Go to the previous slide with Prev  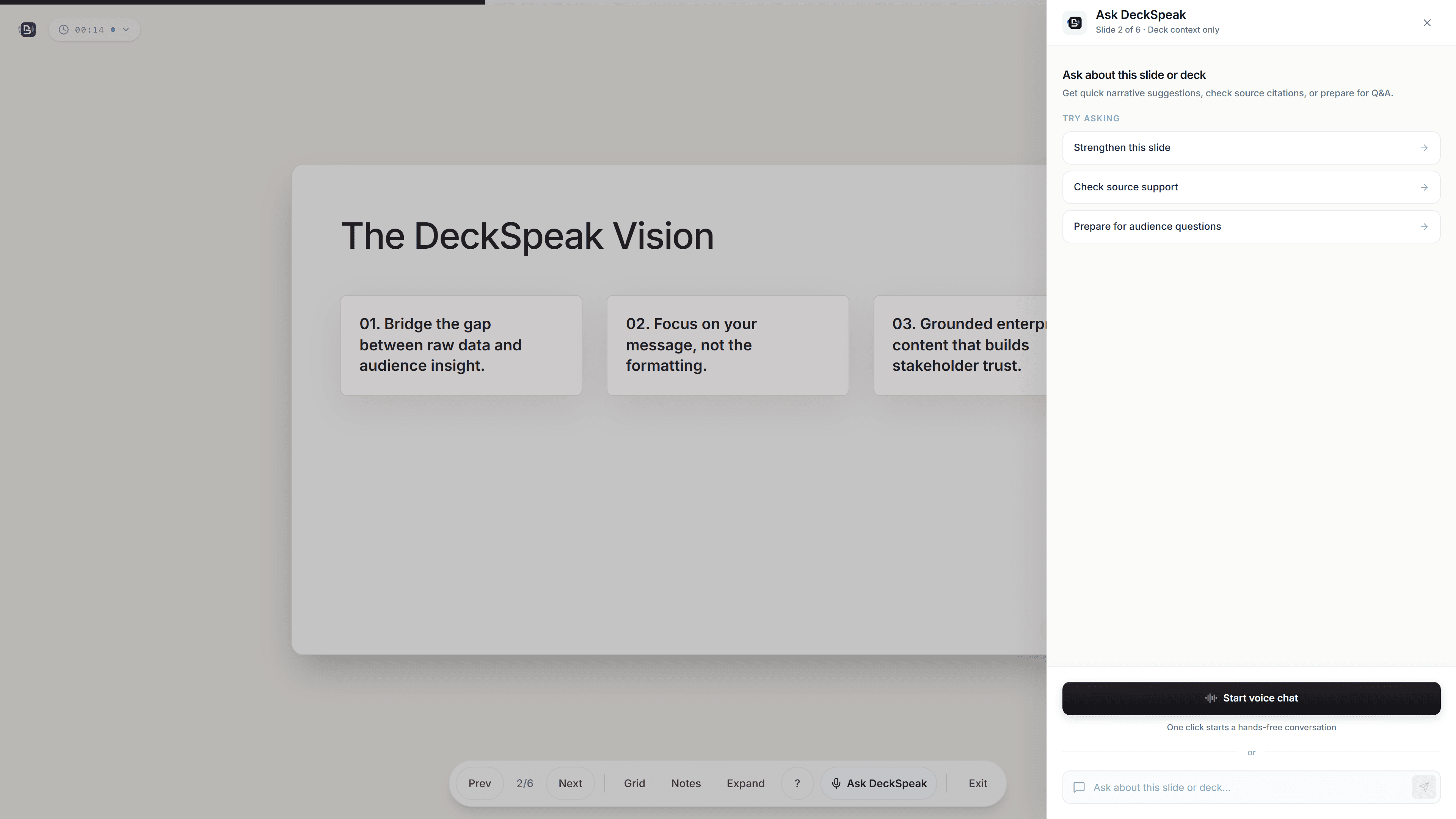(479, 783)
